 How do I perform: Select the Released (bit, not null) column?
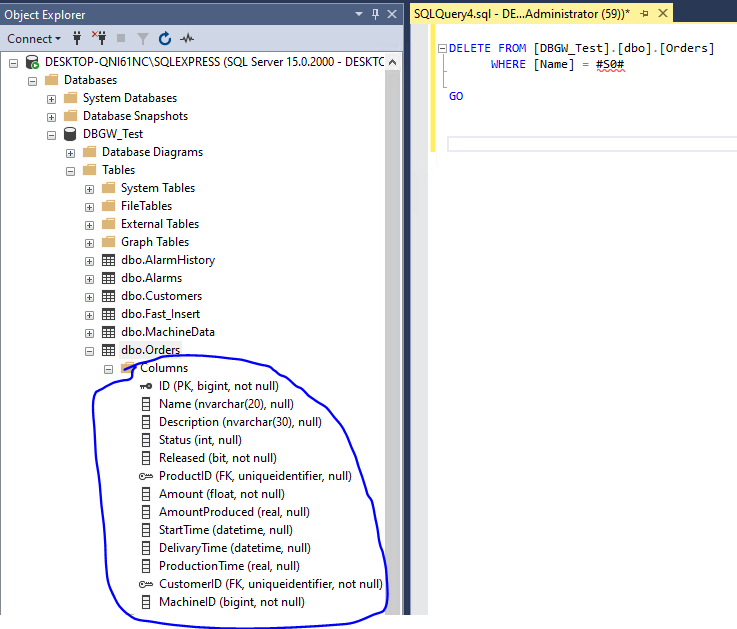(x=218, y=458)
